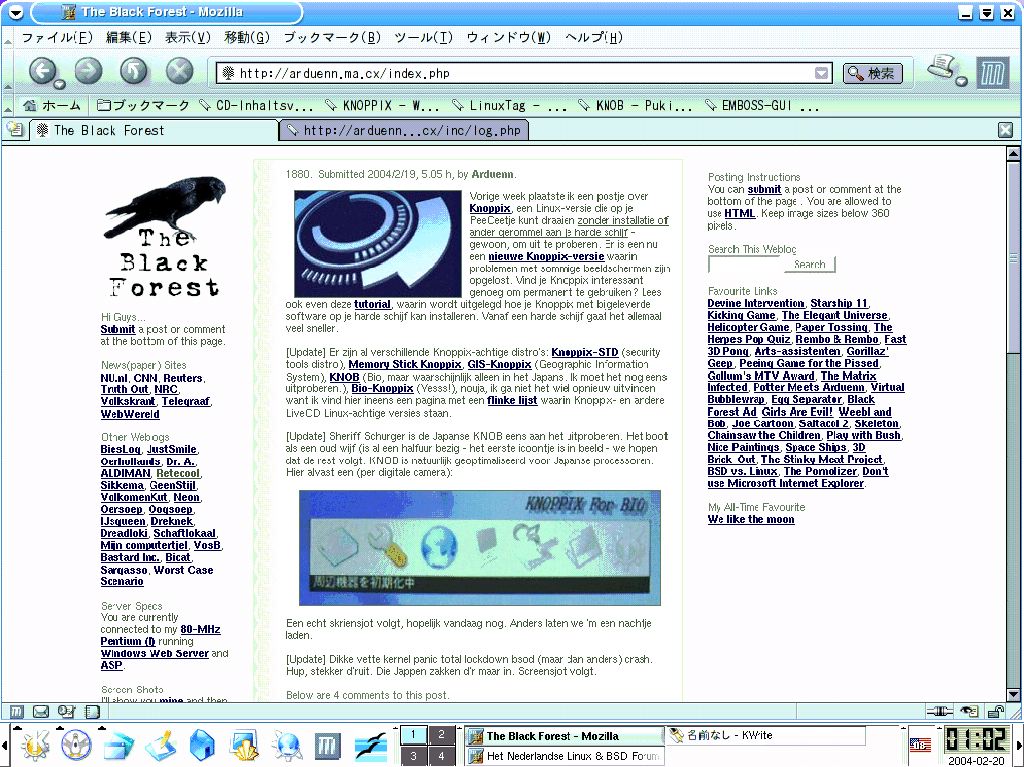The width and height of the screenshot is (1024, 767).
Task: Open the ツール menu
Action: tap(423, 37)
